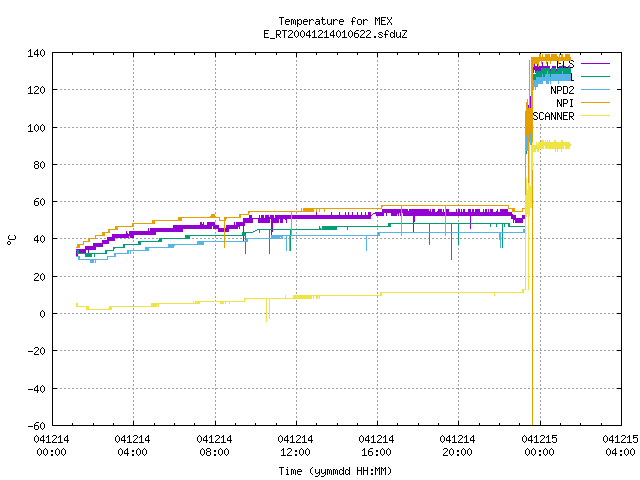640x480 pixels.
Task: Click the 041214 04:00 x-axis tick label
Action: click(x=132, y=446)
